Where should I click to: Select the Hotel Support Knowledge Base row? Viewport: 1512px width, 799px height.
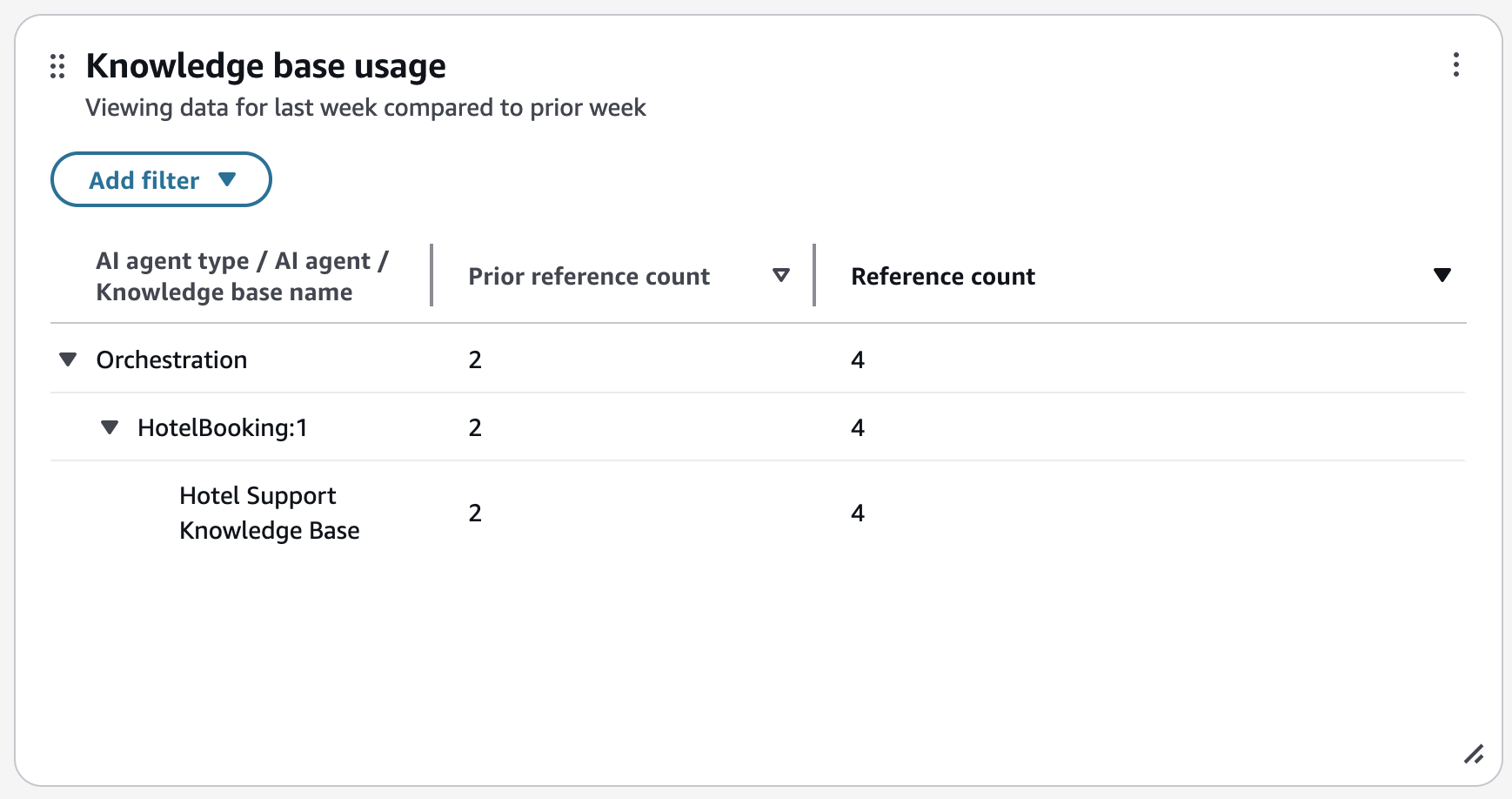[x=269, y=513]
